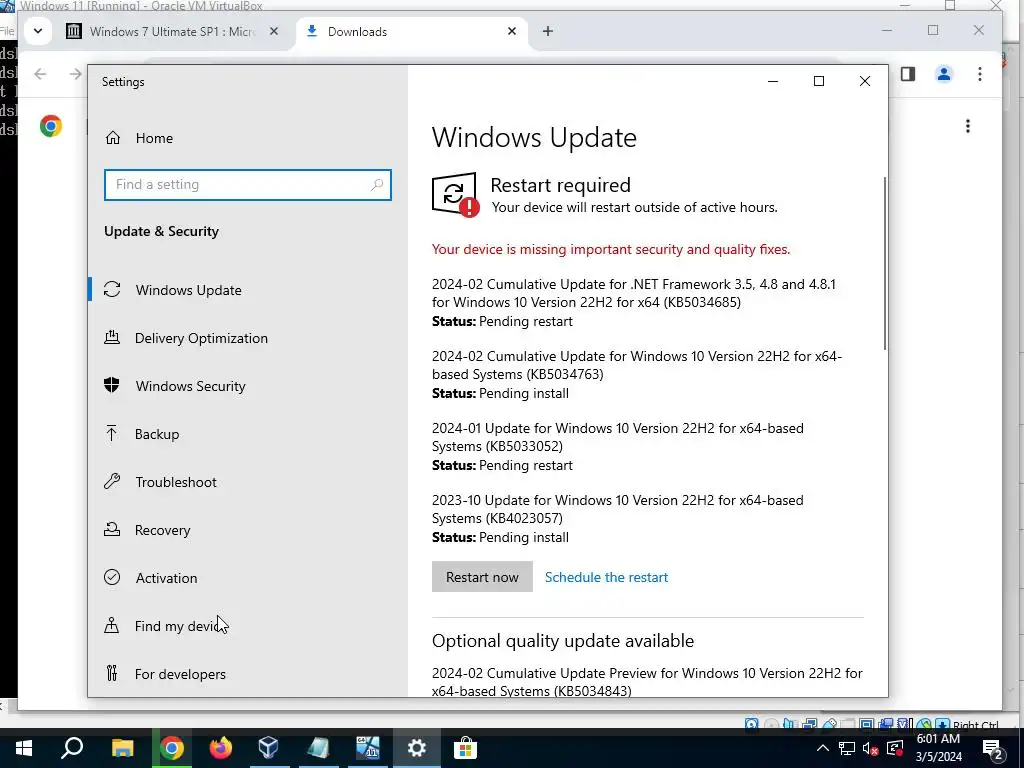This screenshot has width=1024, height=768.
Task: Open the notification center with 2 alerts
Action: coord(993,748)
